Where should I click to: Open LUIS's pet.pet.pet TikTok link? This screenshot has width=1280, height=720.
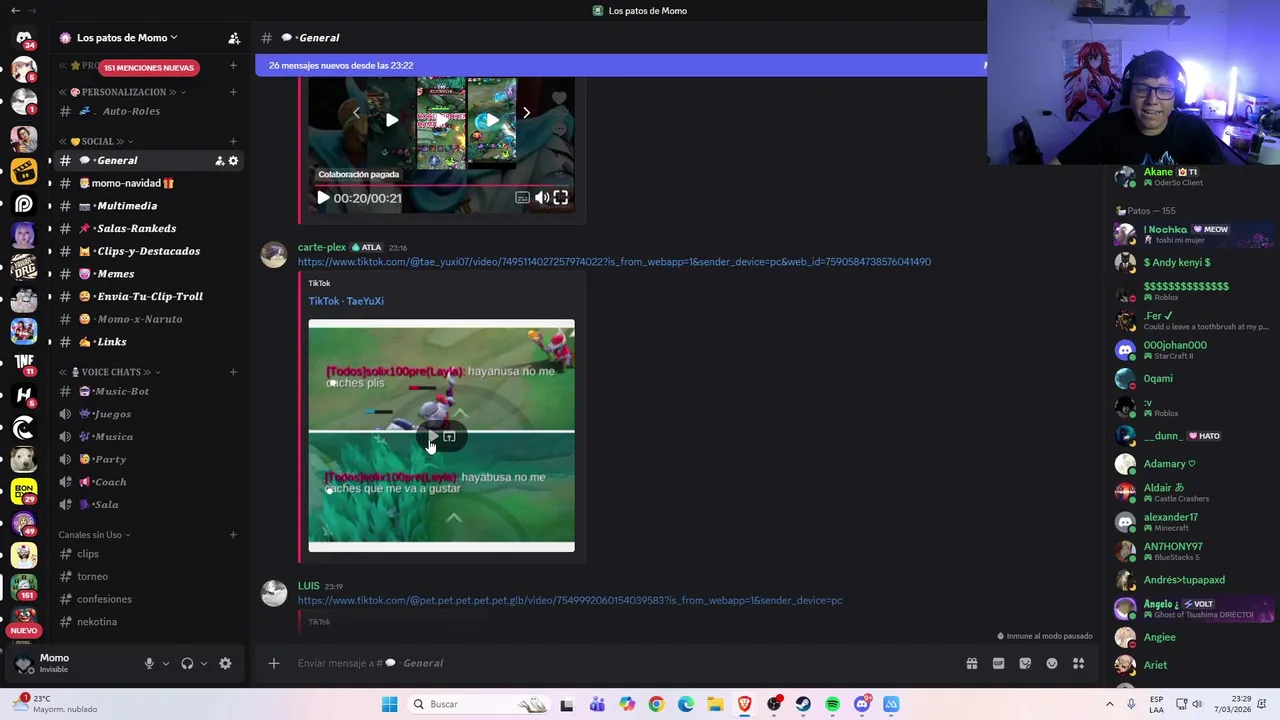(x=570, y=601)
